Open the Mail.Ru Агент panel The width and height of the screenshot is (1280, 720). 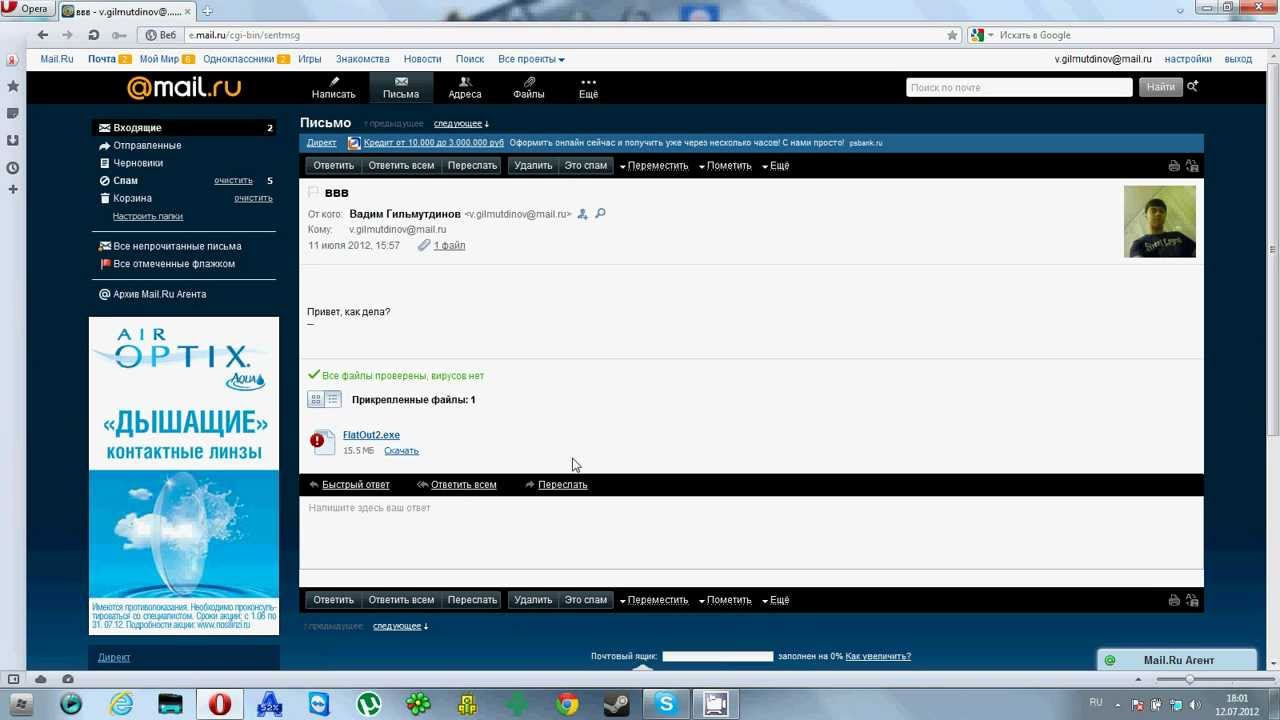point(1177,660)
